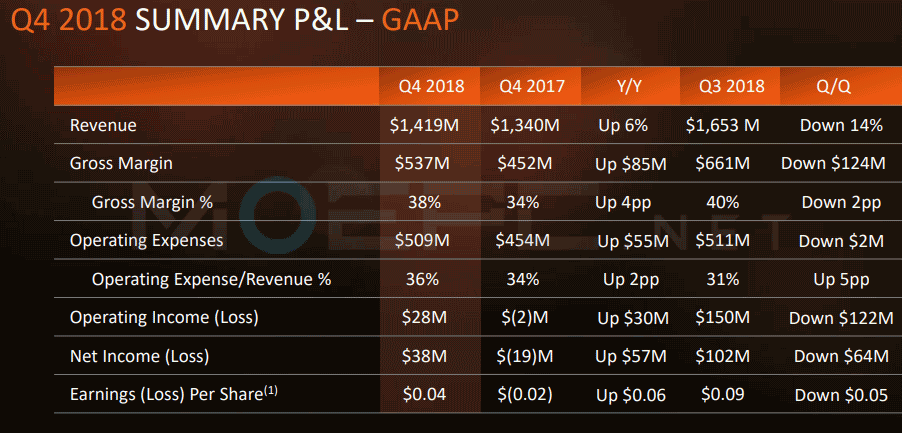Select the 'Gross Margin' dollar row label
The image size is (902, 433).
point(121,163)
